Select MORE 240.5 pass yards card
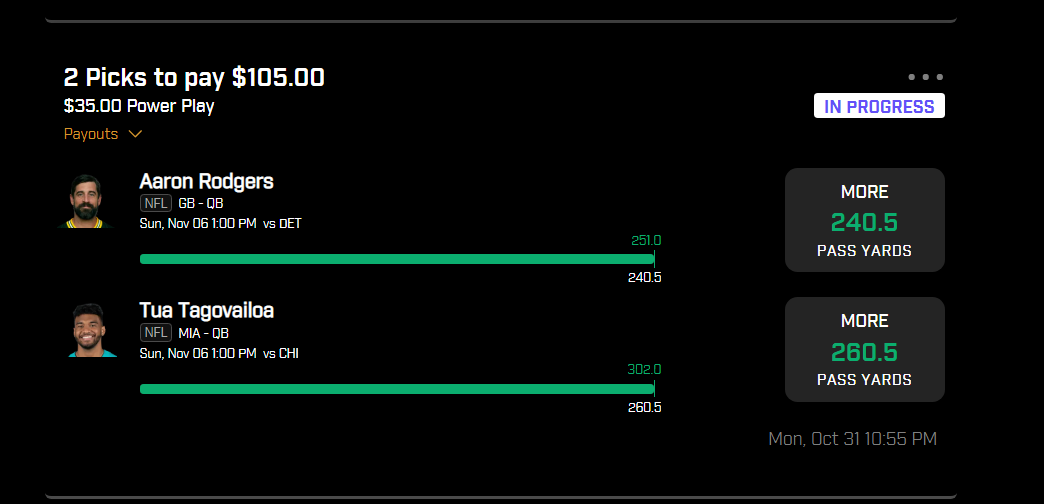Screen dimensions: 1044x504 tap(864, 220)
